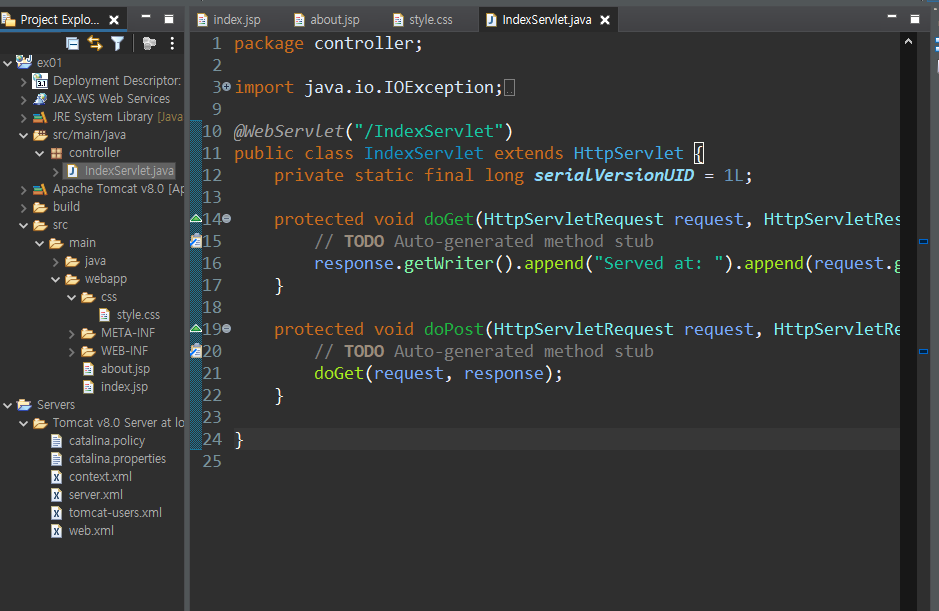The width and height of the screenshot is (939, 611).
Task: Select server.xml file
Action: [95, 494]
